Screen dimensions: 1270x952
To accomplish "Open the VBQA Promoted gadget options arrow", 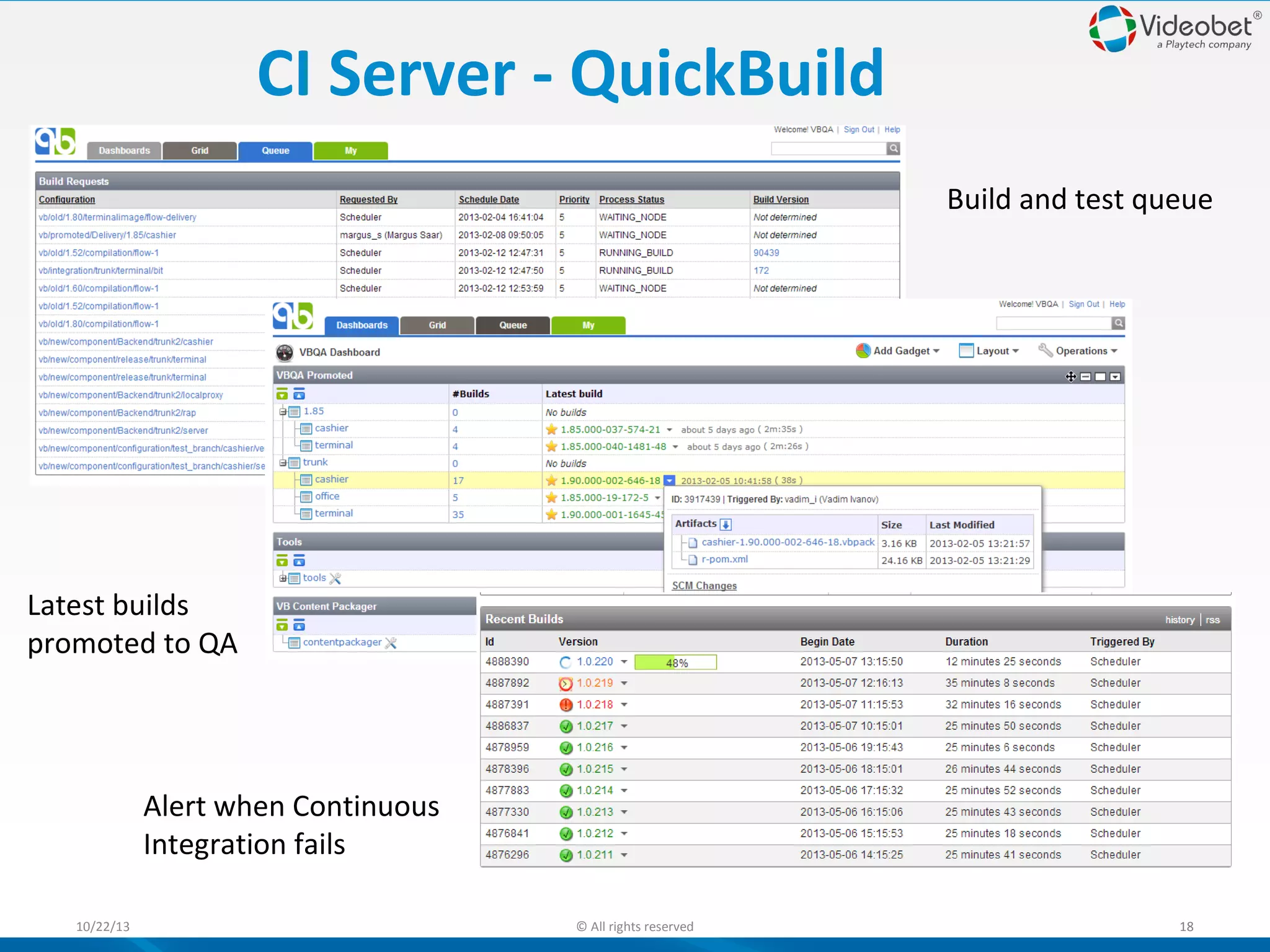I will (x=1116, y=377).
